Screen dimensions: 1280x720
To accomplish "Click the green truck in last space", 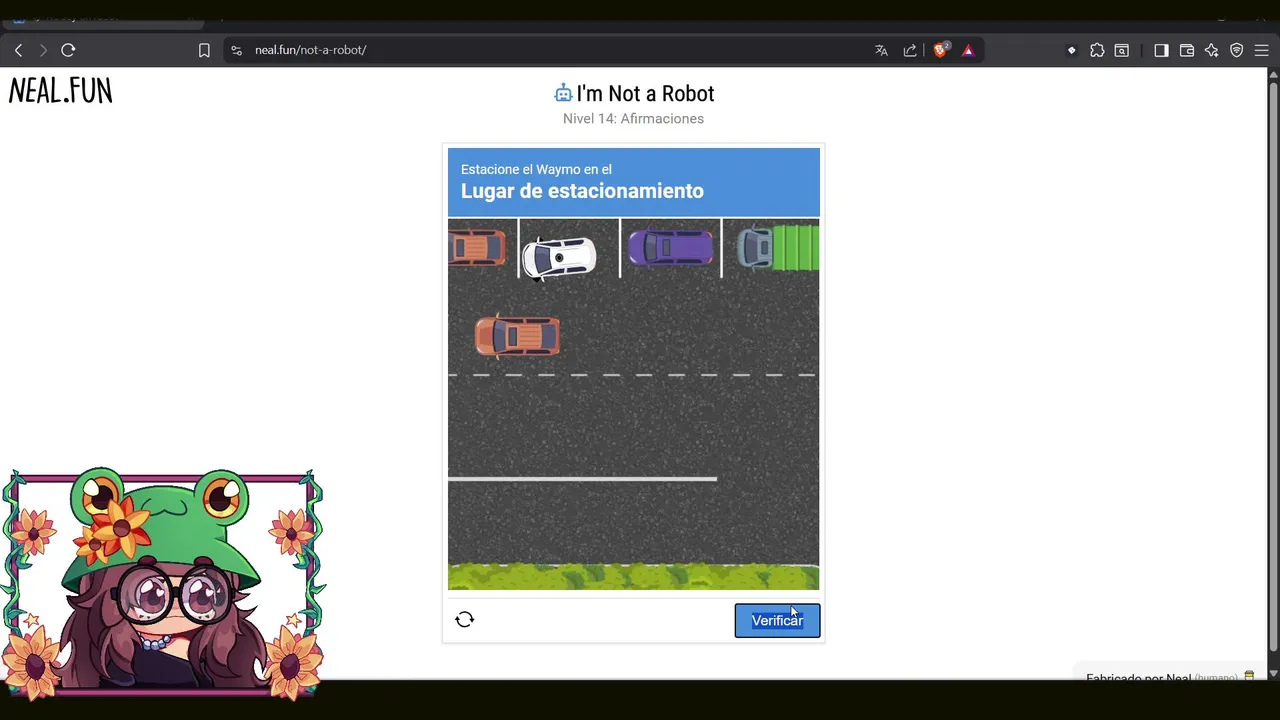I will coord(778,248).
